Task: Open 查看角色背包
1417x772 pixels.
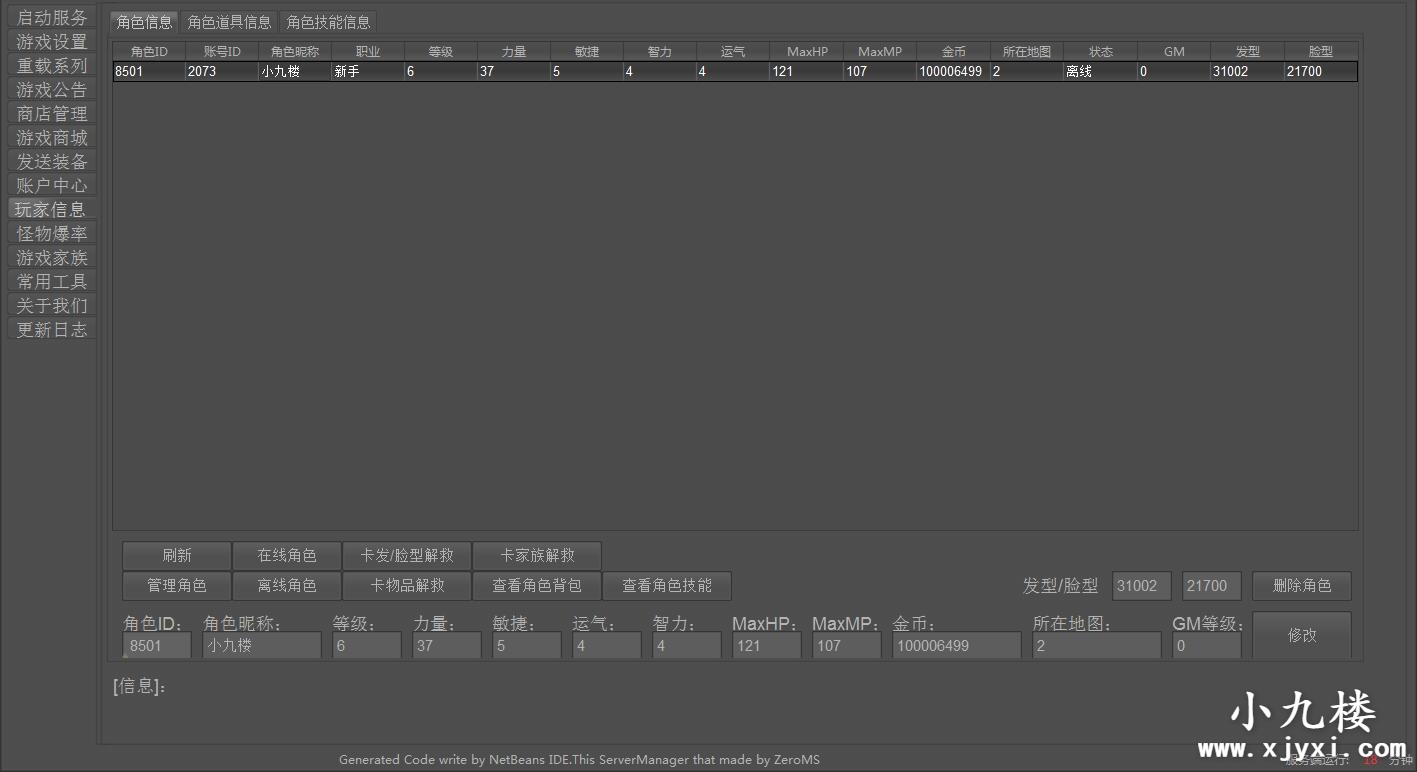Action: [537, 586]
